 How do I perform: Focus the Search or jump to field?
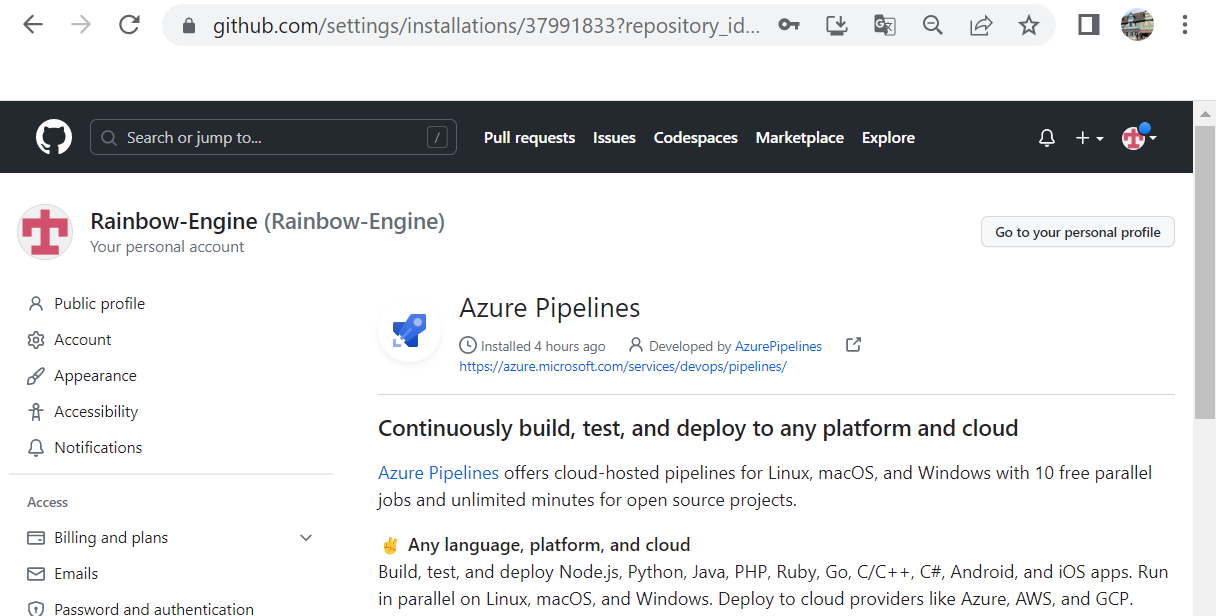click(x=273, y=137)
